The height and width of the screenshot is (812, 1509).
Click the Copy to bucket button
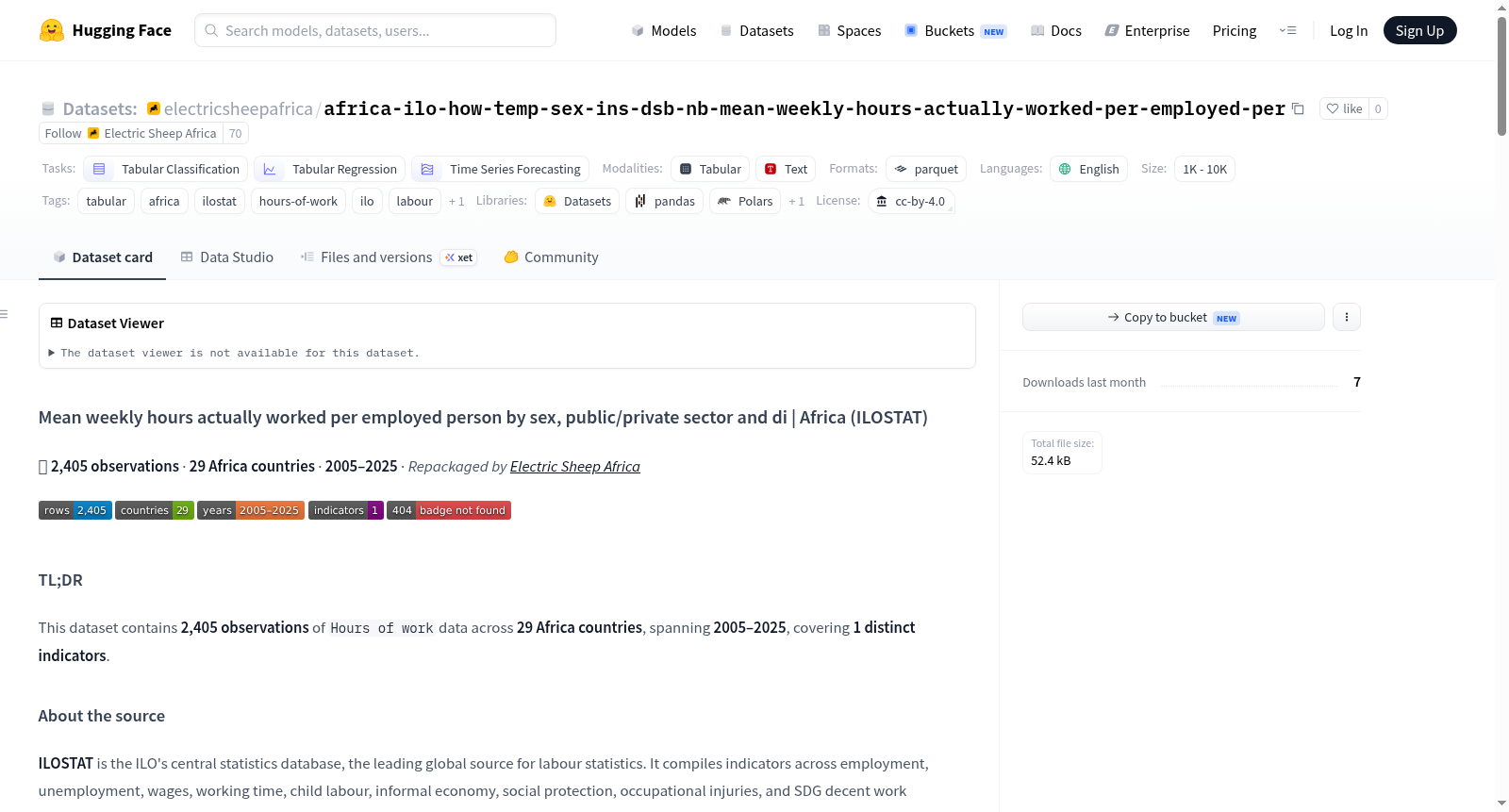(1173, 317)
